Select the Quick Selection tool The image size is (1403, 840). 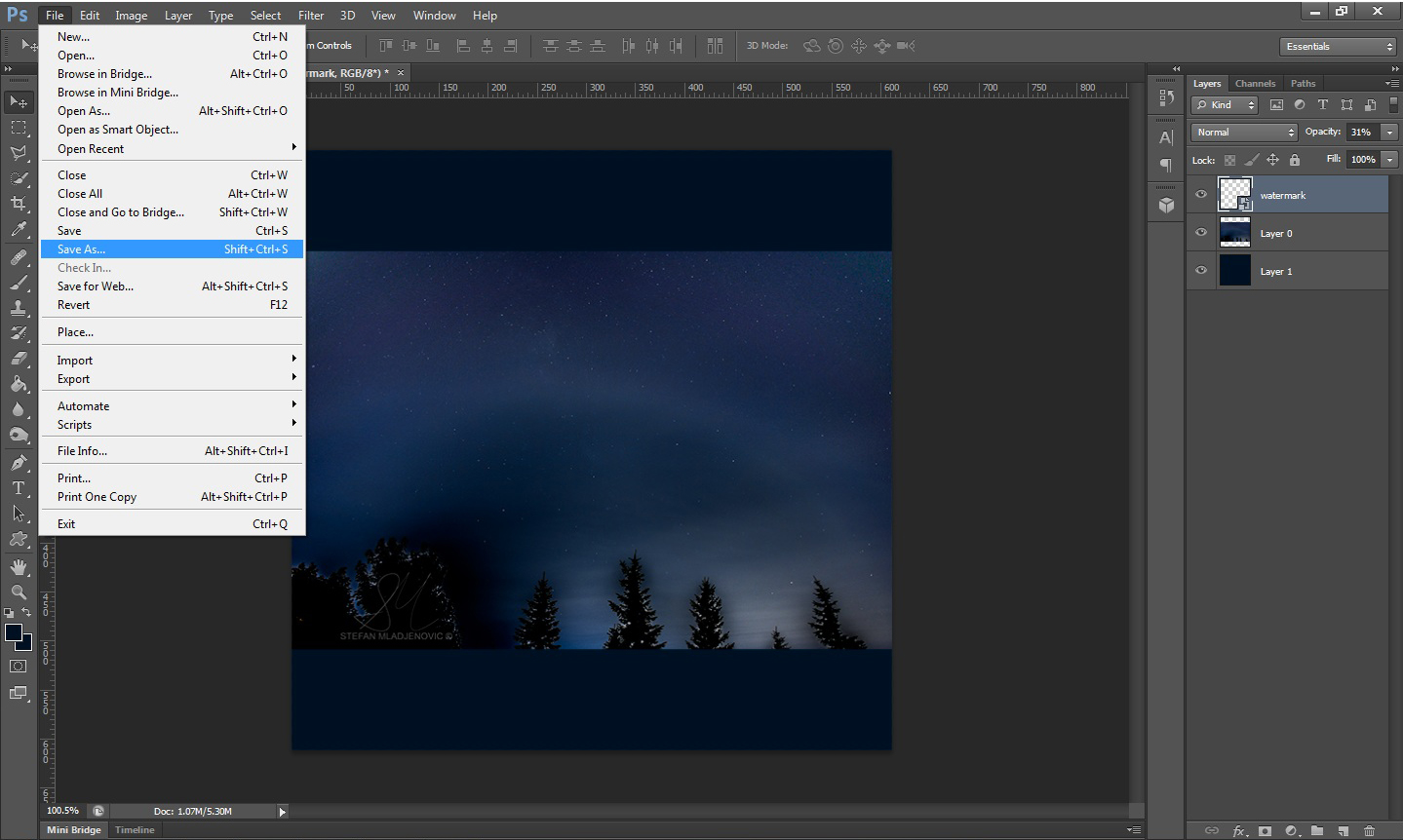[x=19, y=178]
